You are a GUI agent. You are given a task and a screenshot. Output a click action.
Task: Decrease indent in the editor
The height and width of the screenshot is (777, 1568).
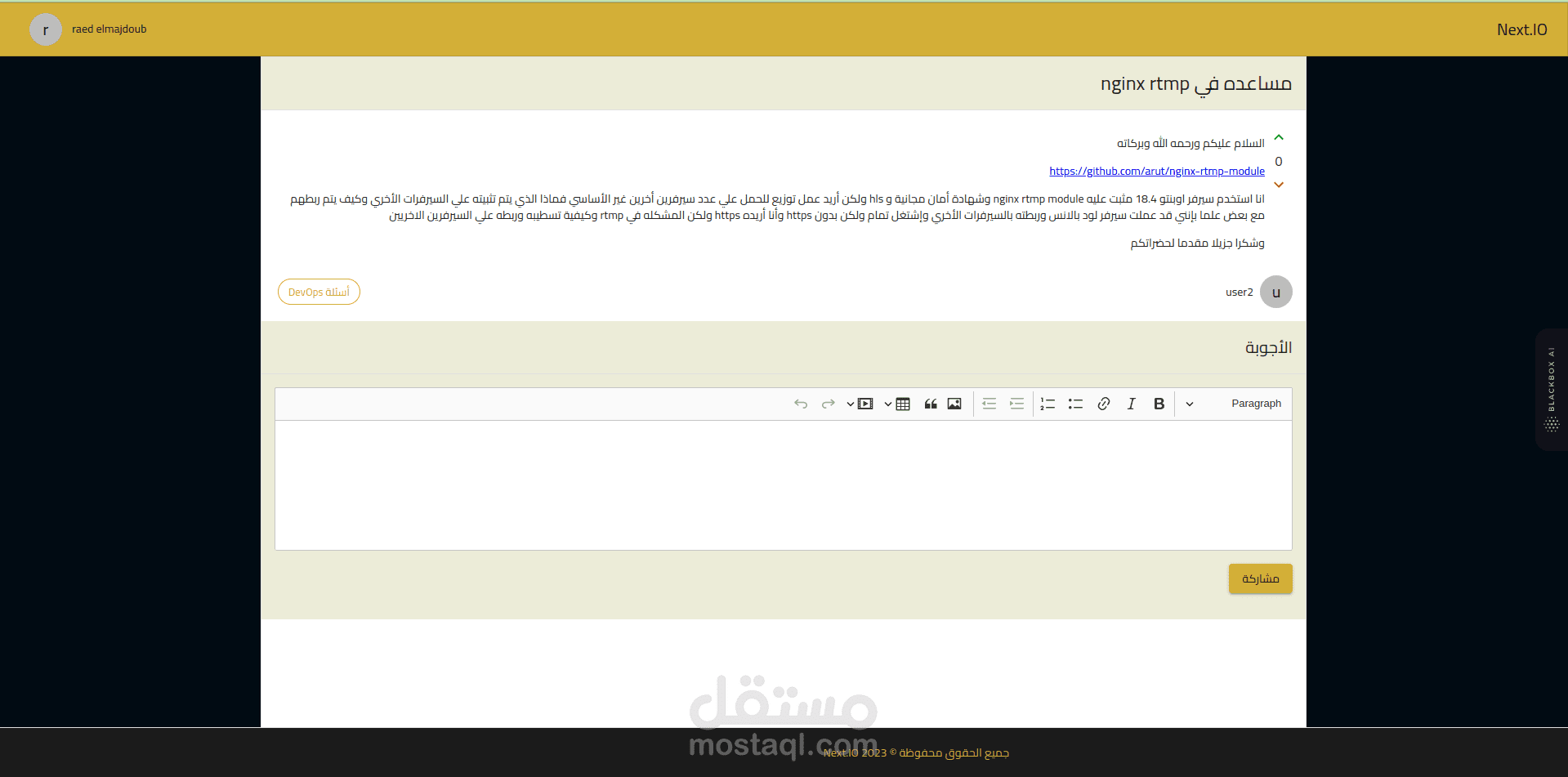click(x=989, y=404)
